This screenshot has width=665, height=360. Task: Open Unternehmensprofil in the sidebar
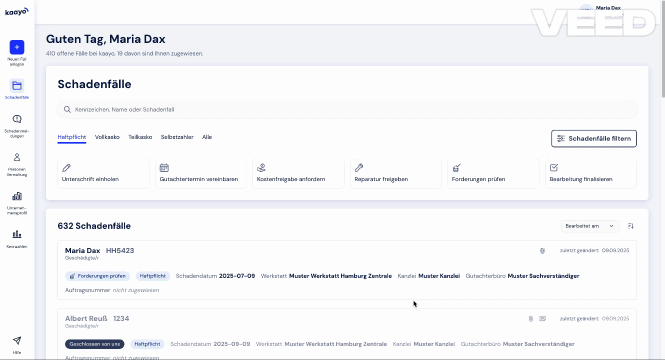point(17,203)
